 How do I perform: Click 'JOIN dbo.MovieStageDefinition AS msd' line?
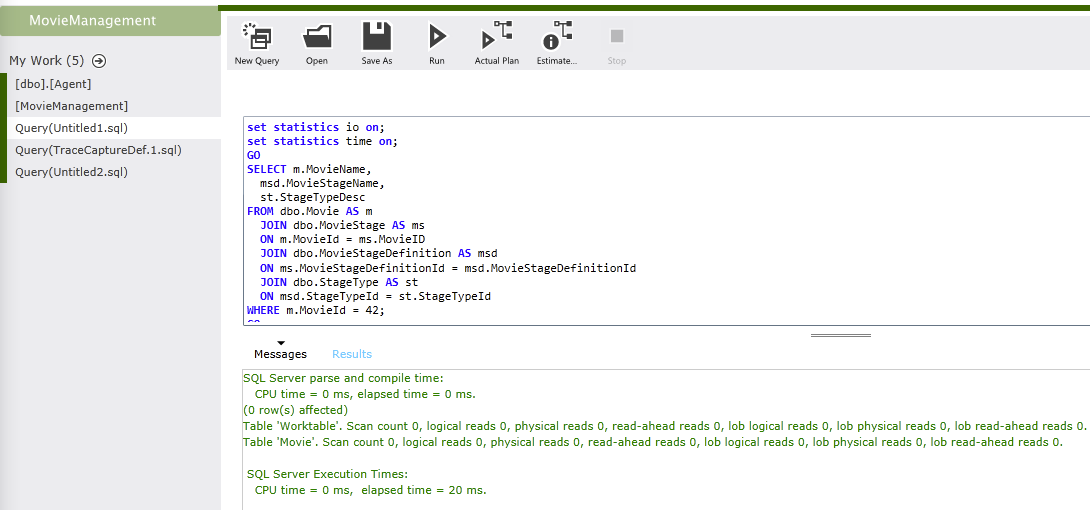click(x=379, y=254)
